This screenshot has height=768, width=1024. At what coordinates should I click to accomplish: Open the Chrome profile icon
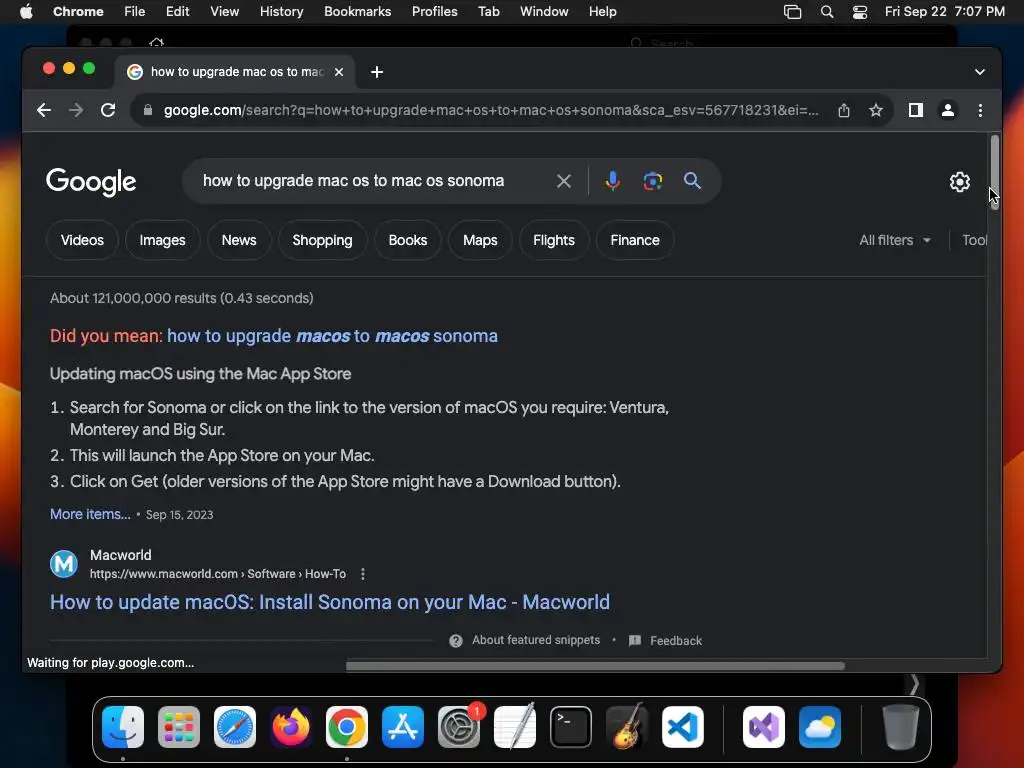(x=948, y=110)
